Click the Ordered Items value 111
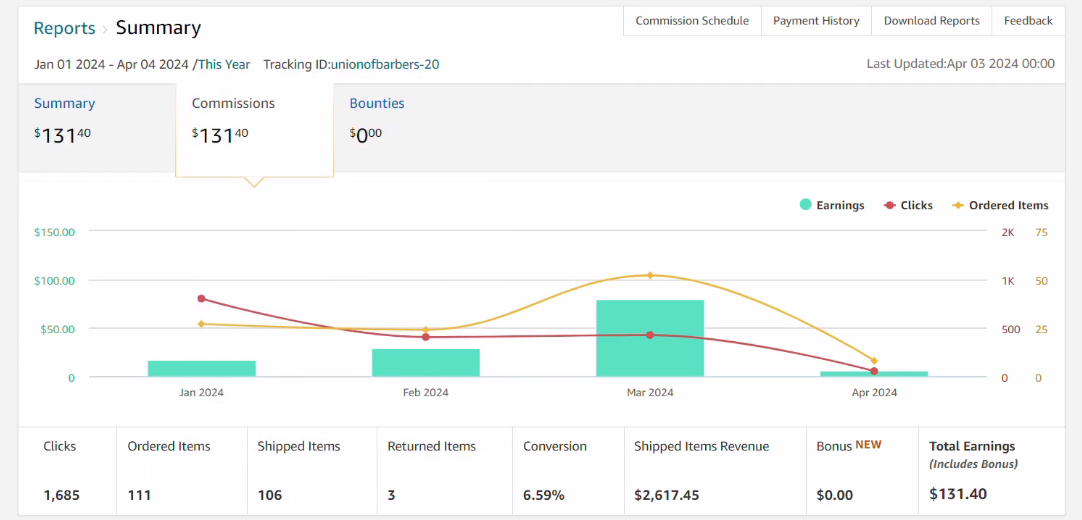Screen dimensions: 1082x520 [x=139, y=495]
